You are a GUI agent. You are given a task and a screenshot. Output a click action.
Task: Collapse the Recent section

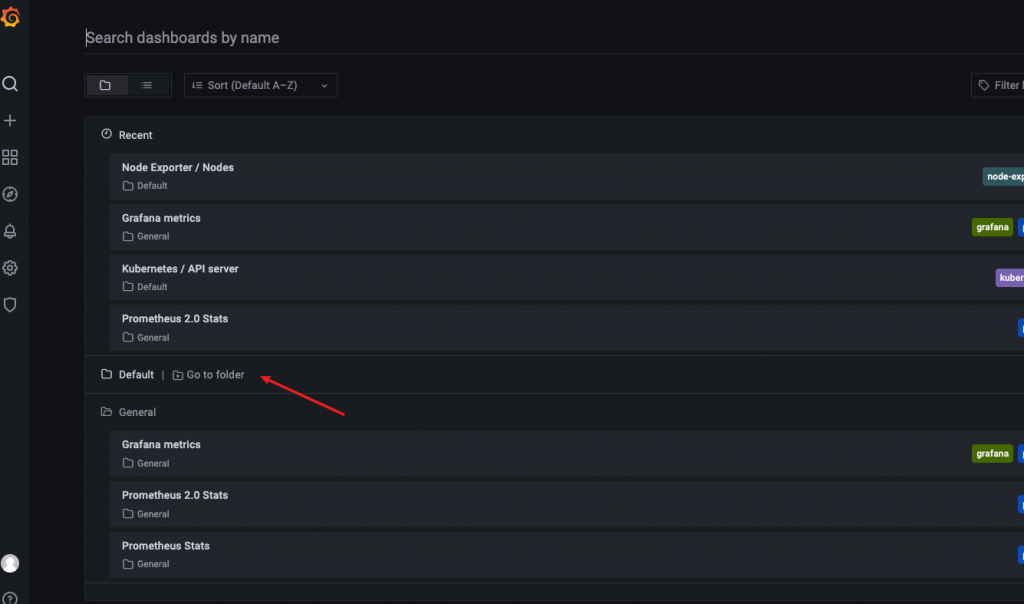pos(135,135)
